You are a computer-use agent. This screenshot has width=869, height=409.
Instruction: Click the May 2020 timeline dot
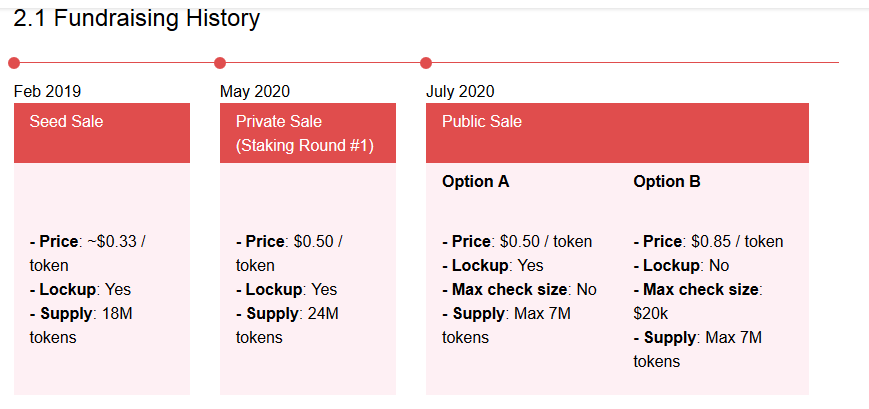[220, 63]
